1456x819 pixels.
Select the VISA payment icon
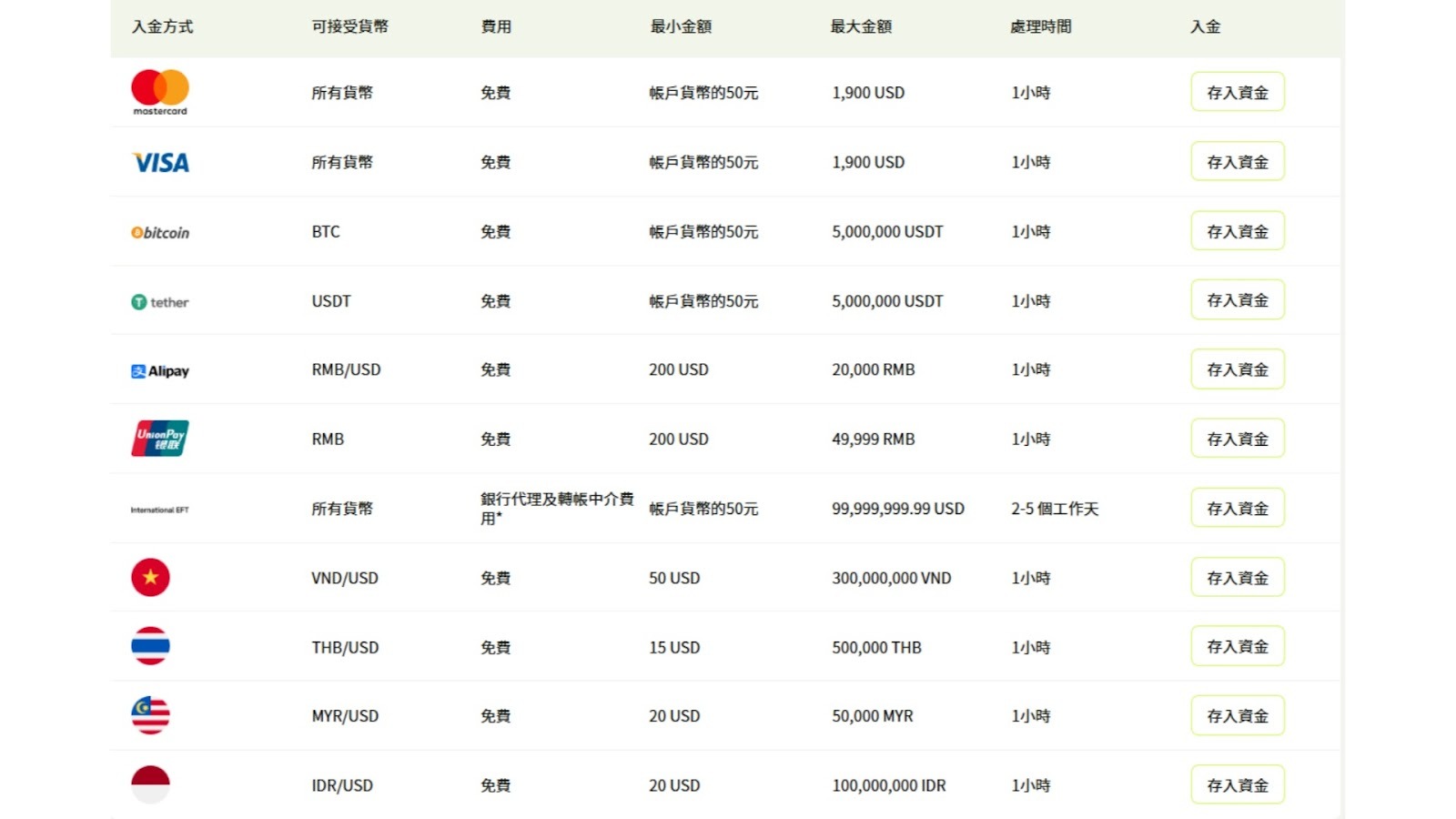tap(159, 162)
